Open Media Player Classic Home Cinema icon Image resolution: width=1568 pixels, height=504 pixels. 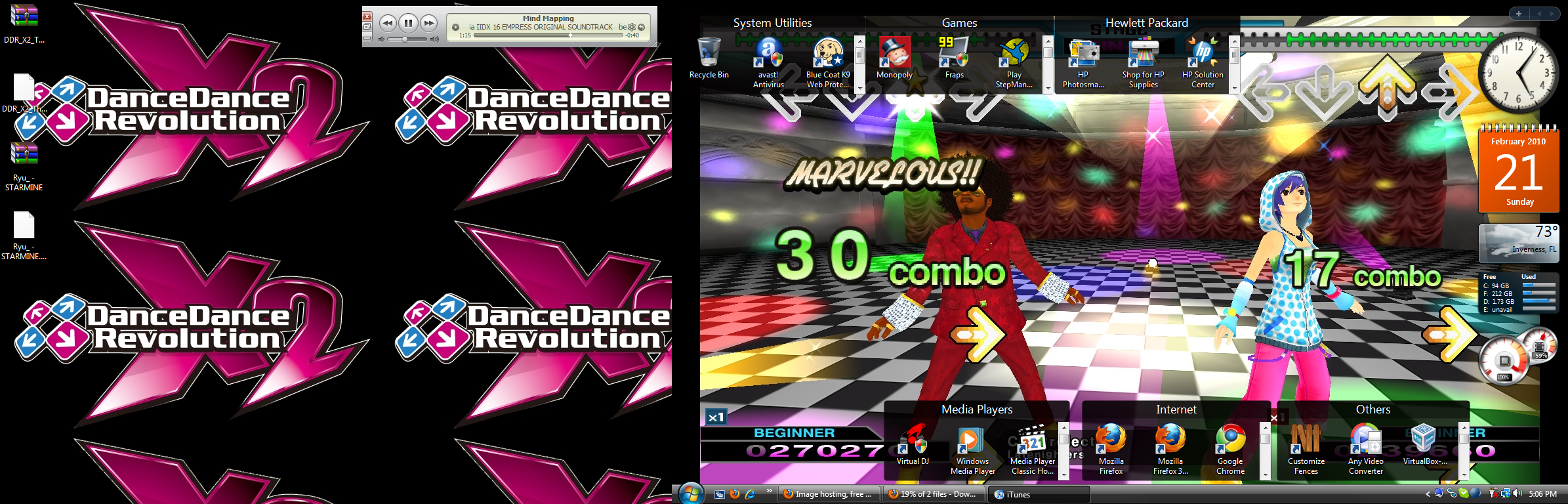pyautogui.click(x=1033, y=449)
